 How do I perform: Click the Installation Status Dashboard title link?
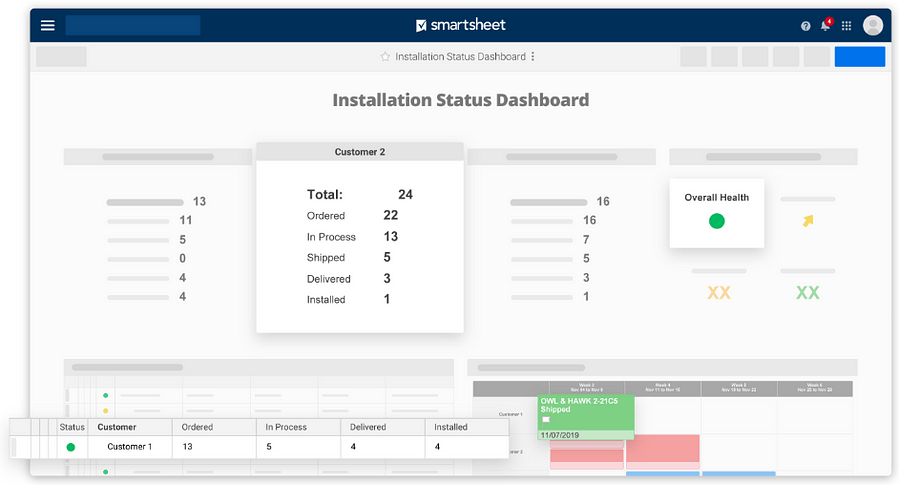coord(460,57)
